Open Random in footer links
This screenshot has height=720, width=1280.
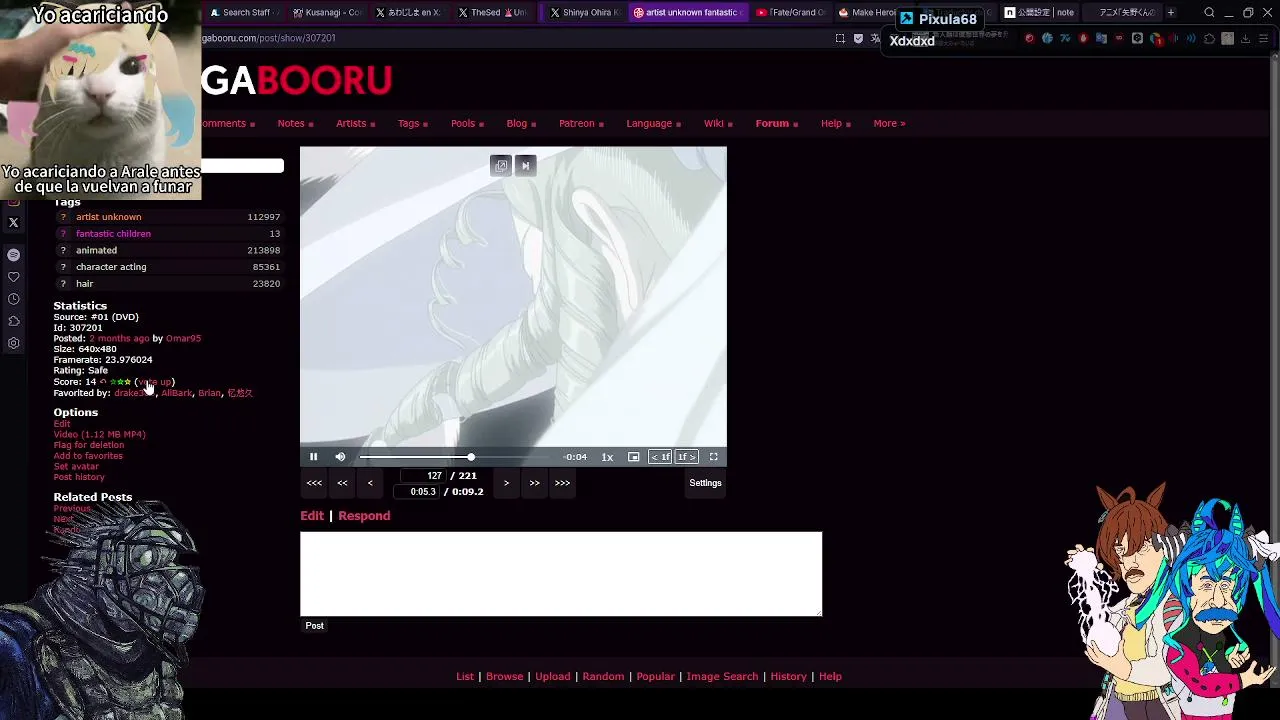603,677
